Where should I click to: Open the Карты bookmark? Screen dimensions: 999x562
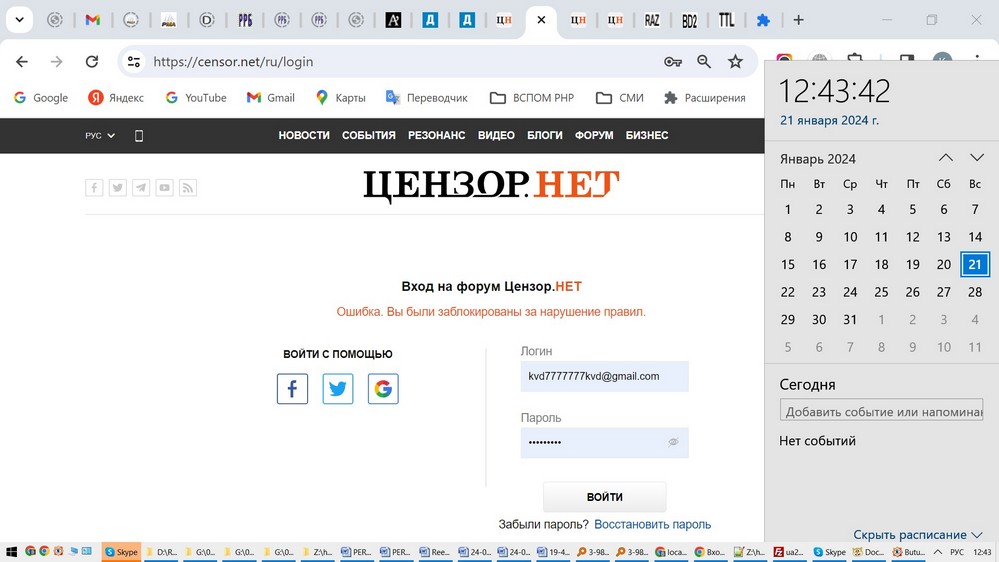tap(341, 97)
